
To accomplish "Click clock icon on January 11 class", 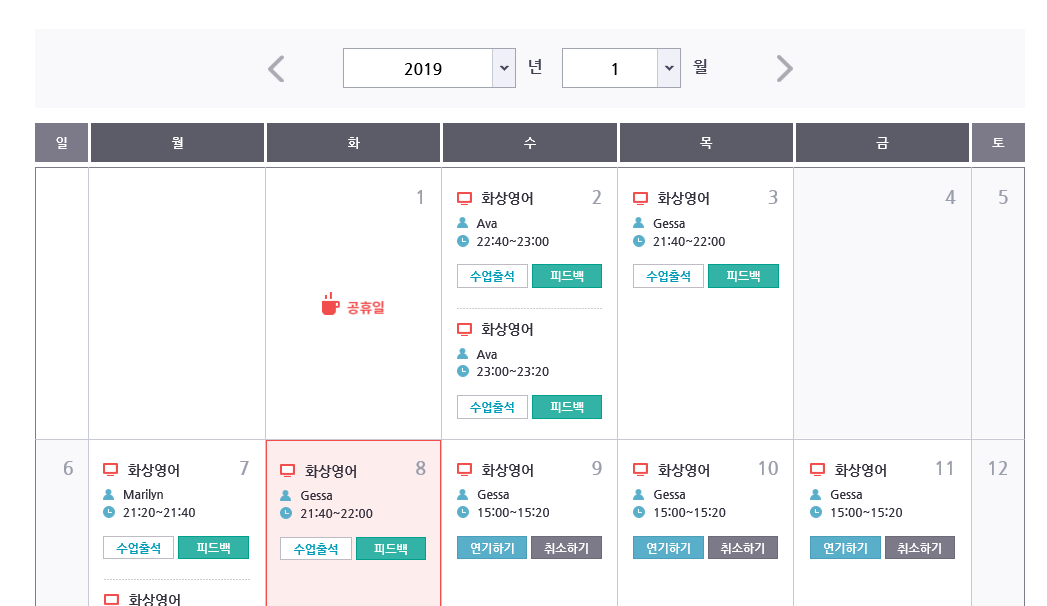I will [816, 512].
